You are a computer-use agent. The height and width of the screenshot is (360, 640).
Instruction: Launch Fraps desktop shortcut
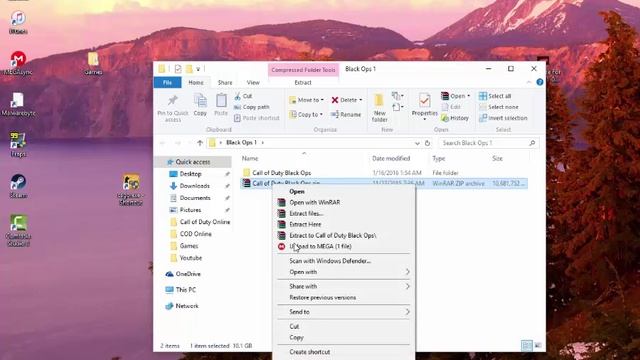18,145
